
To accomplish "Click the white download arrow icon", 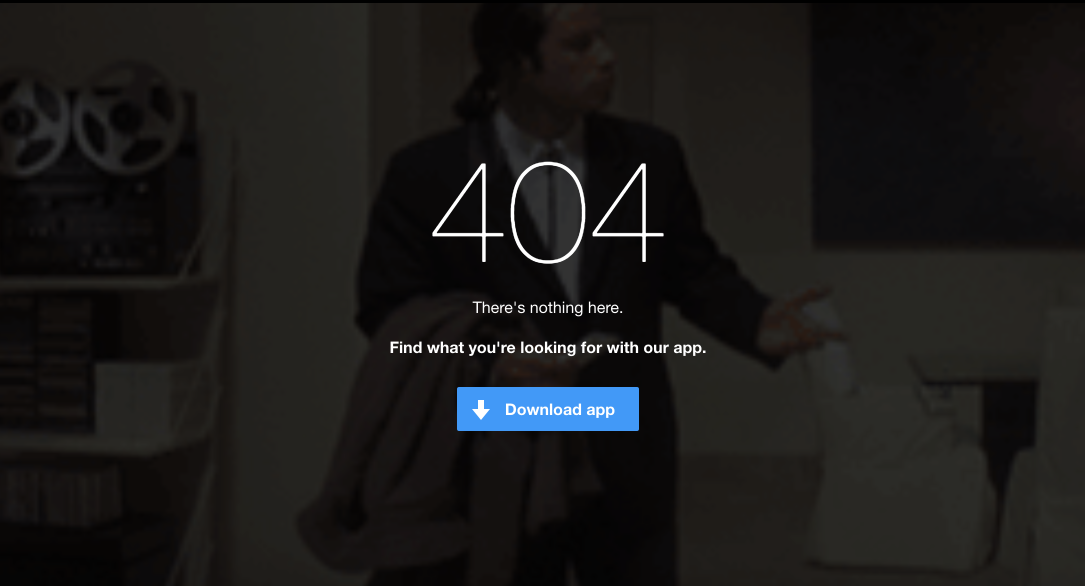I will tap(481, 410).
